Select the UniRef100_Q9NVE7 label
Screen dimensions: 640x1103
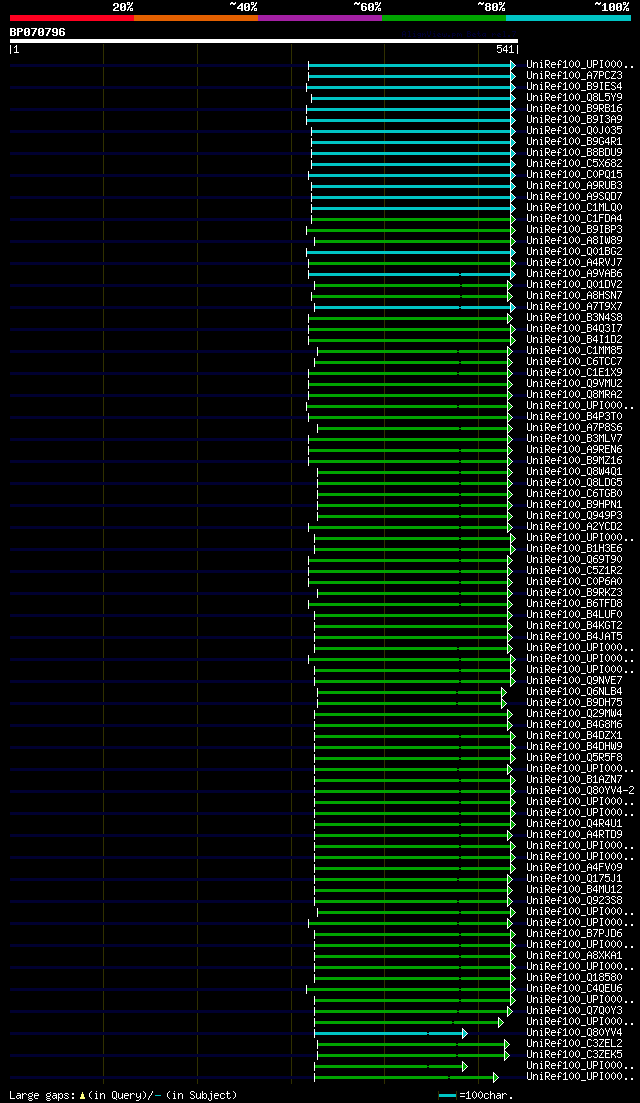[x=574, y=680]
